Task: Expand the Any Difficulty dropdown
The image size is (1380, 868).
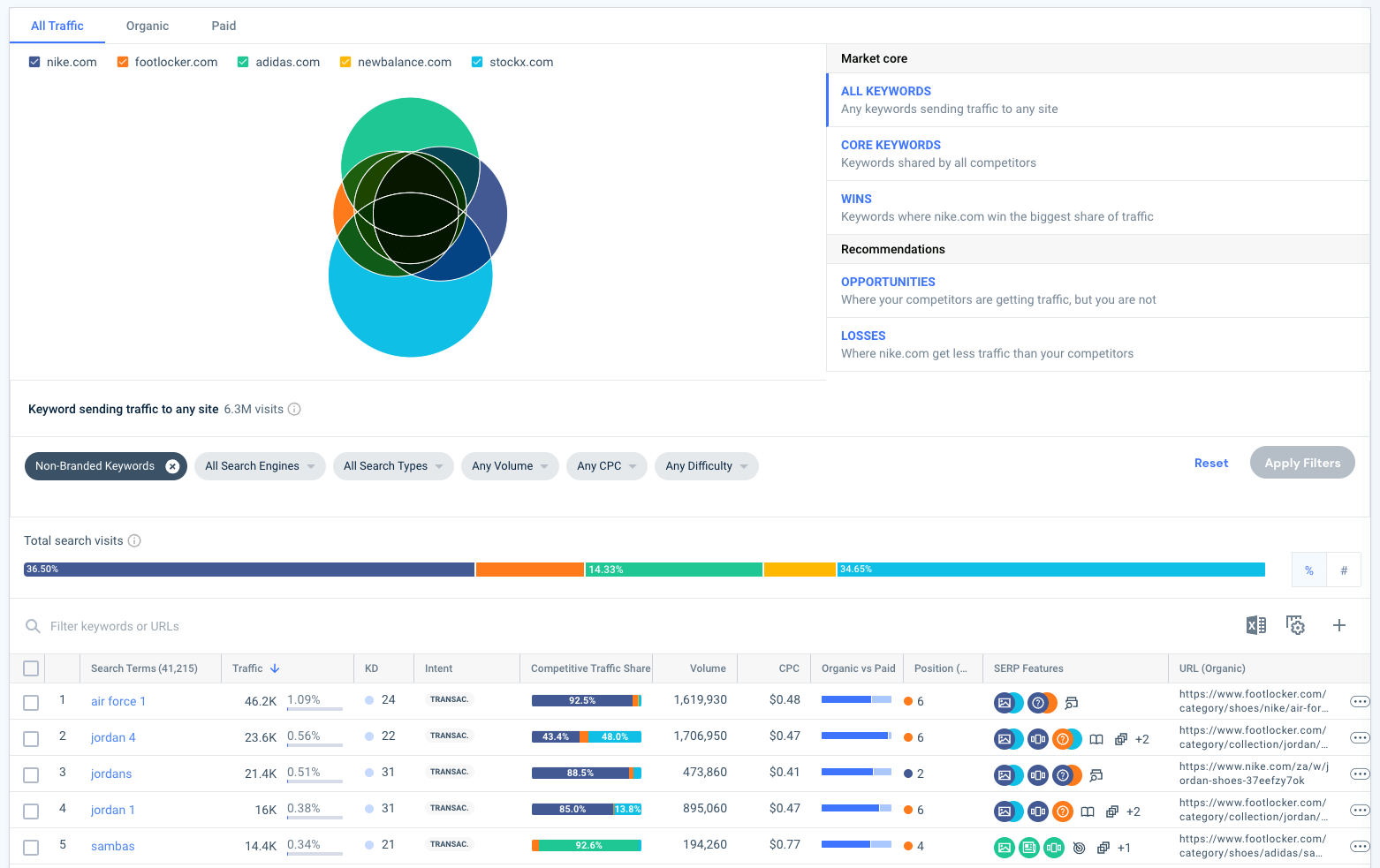Action: click(x=706, y=466)
